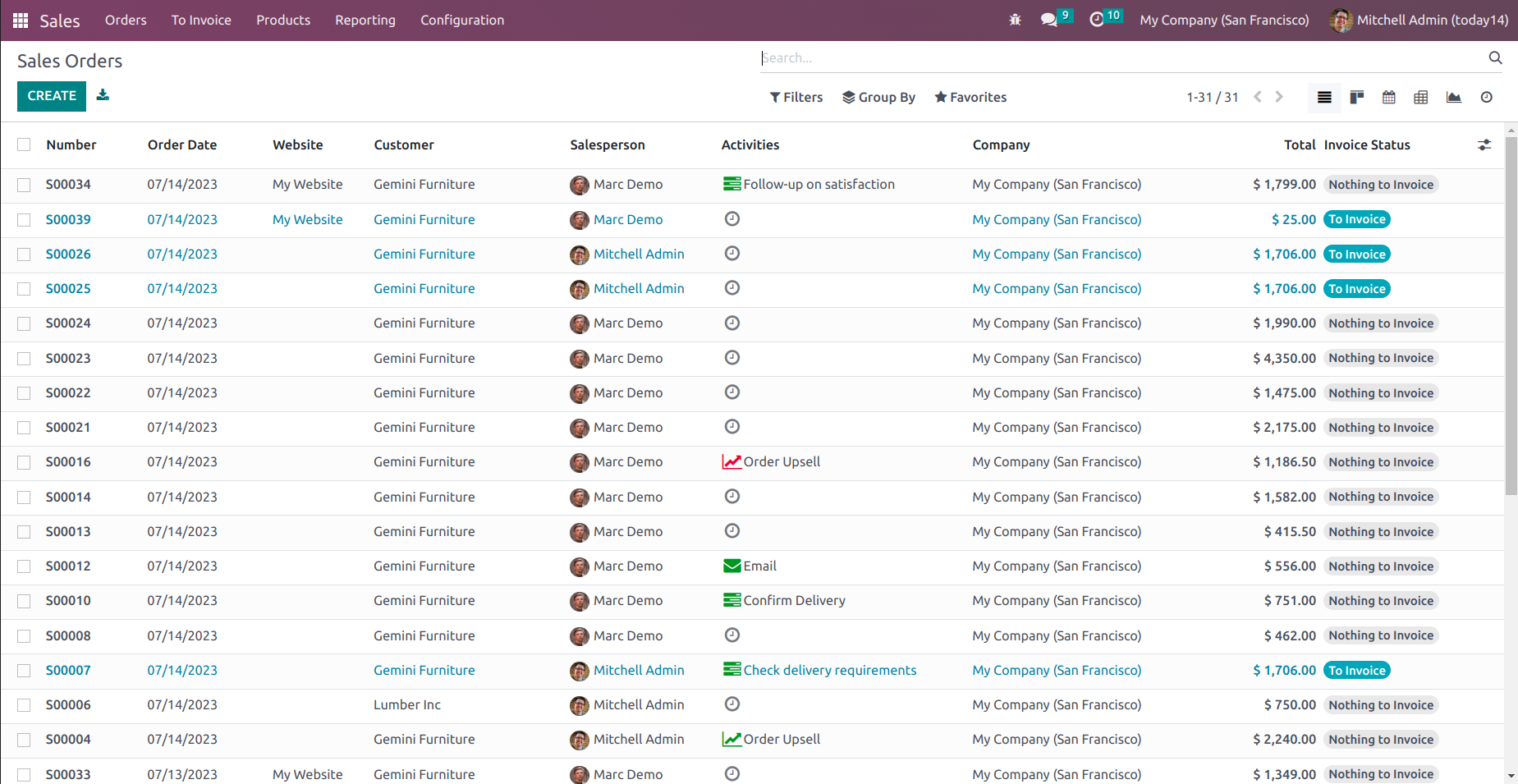Click the CREATE button
Screen dimensions: 1518x784
pos(51,96)
